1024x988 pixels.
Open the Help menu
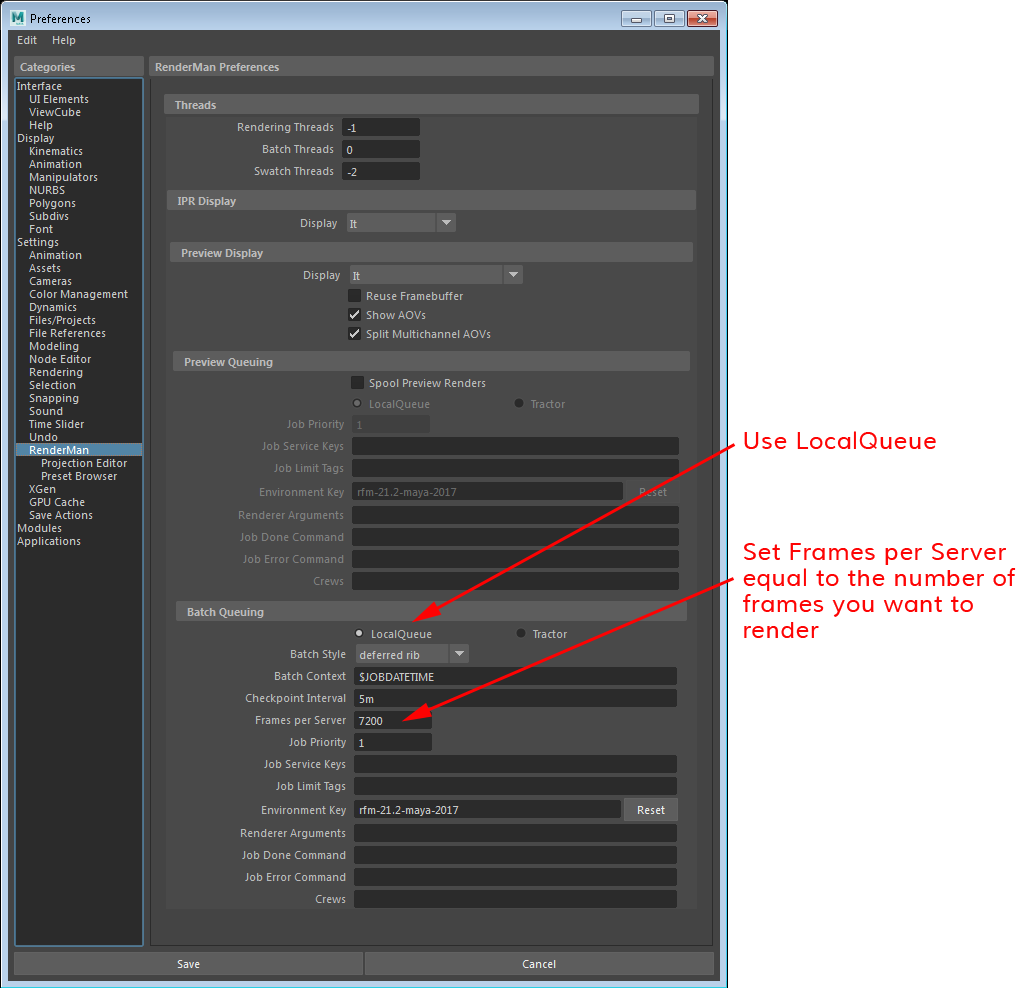click(x=64, y=40)
